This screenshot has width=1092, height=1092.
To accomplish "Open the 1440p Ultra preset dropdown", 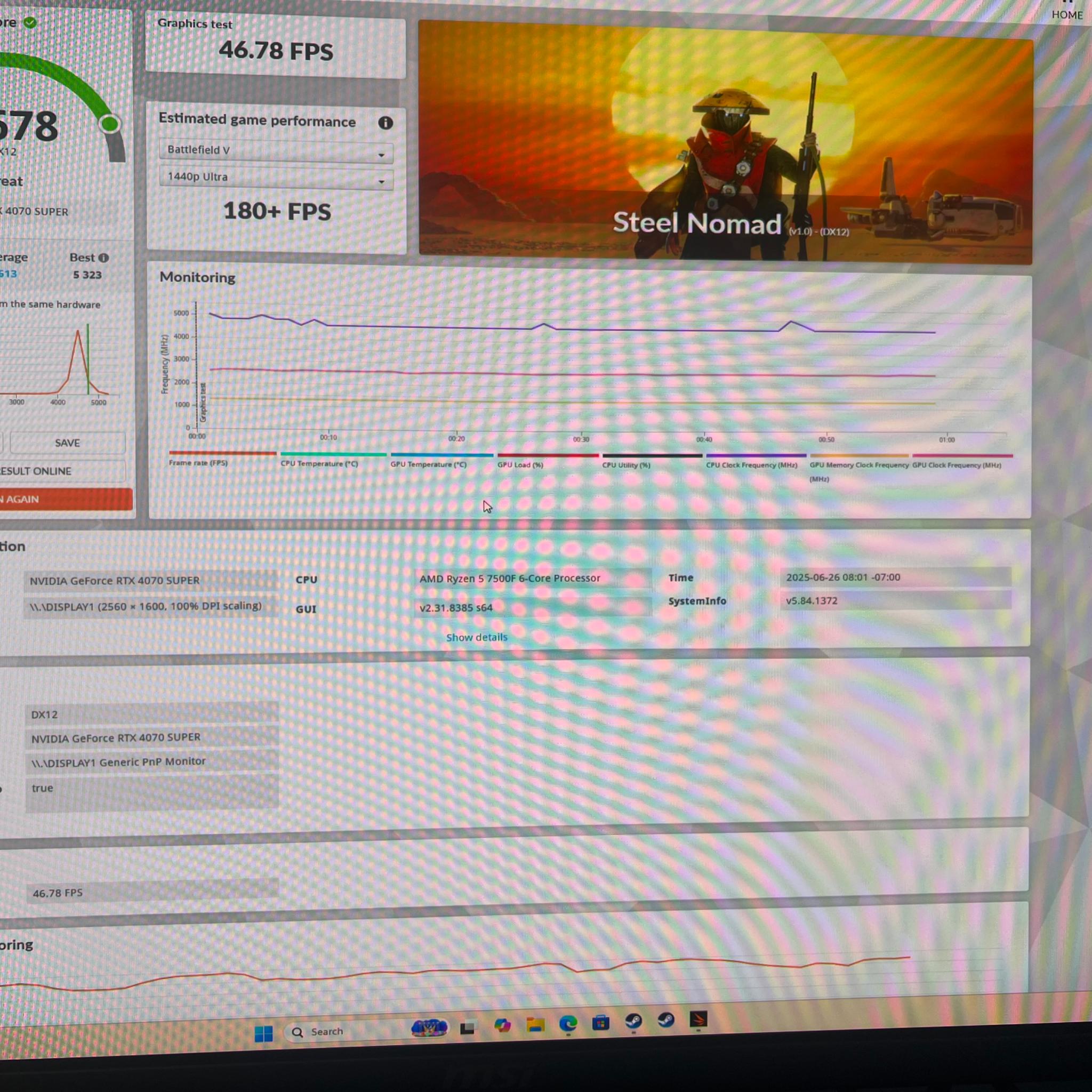I will (x=276, y=178).
